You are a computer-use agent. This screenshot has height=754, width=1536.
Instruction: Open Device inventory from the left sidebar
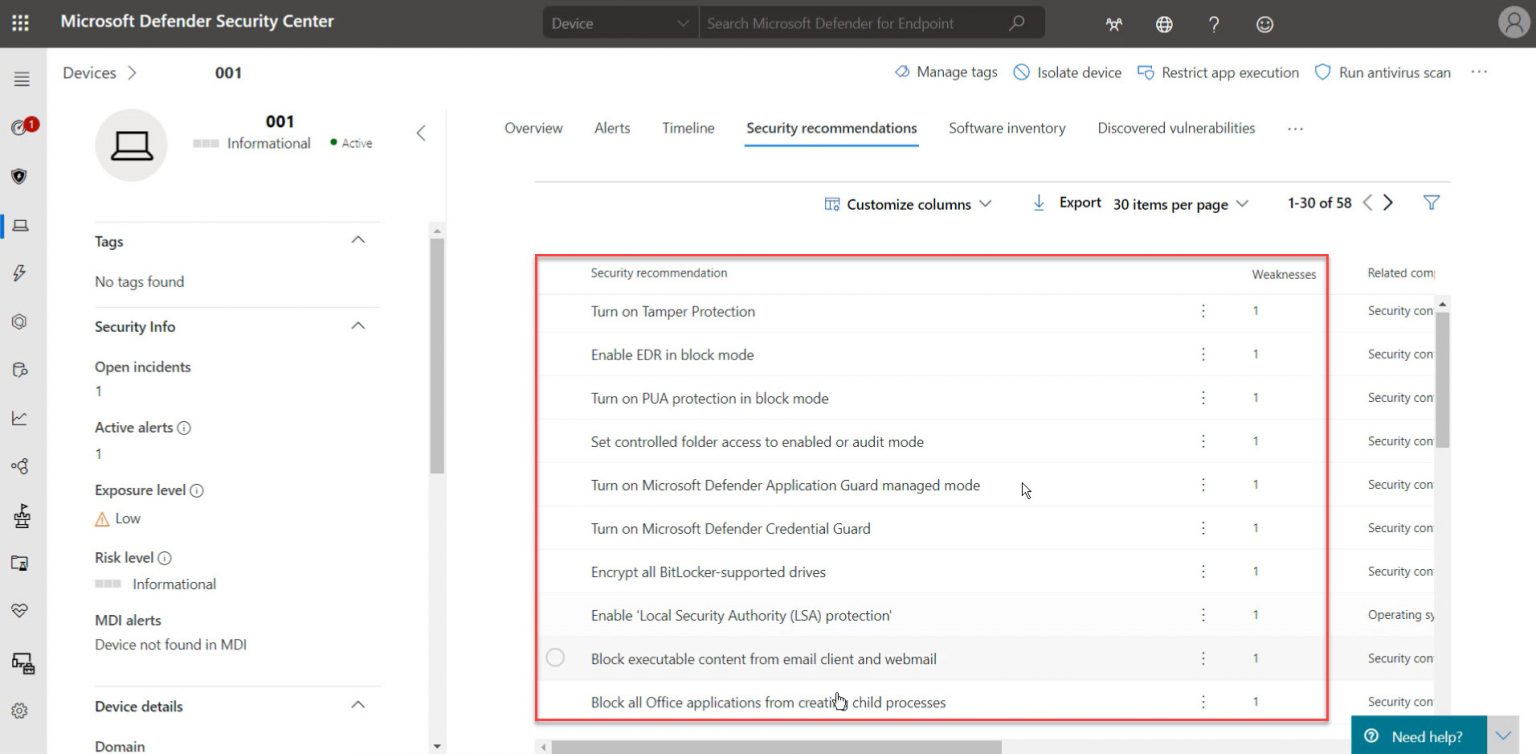point(22,225)
